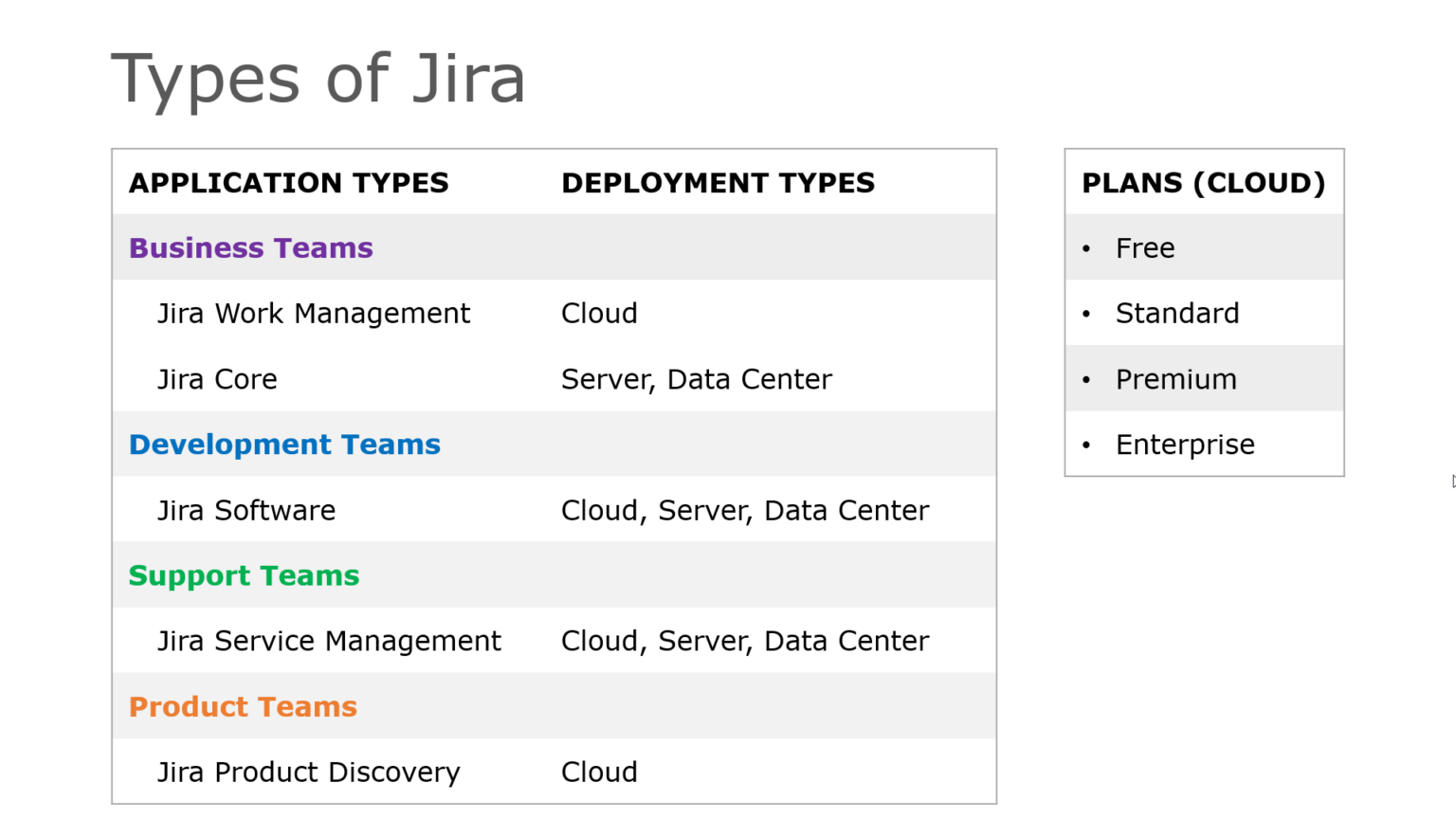The height and width of the screenshot is (819, 1456).
Task: Select the "Business Teams" row
Action: (250, 247)
